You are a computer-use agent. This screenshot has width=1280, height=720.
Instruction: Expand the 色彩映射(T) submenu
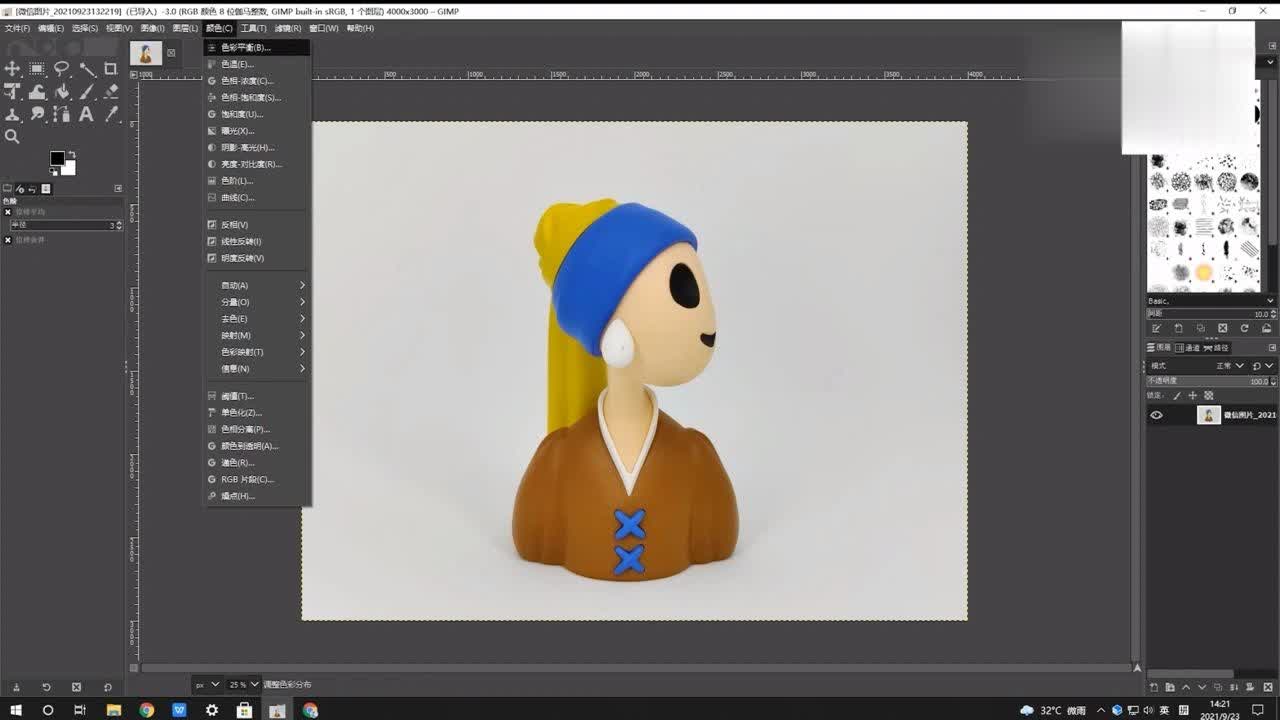coord(257,352)
